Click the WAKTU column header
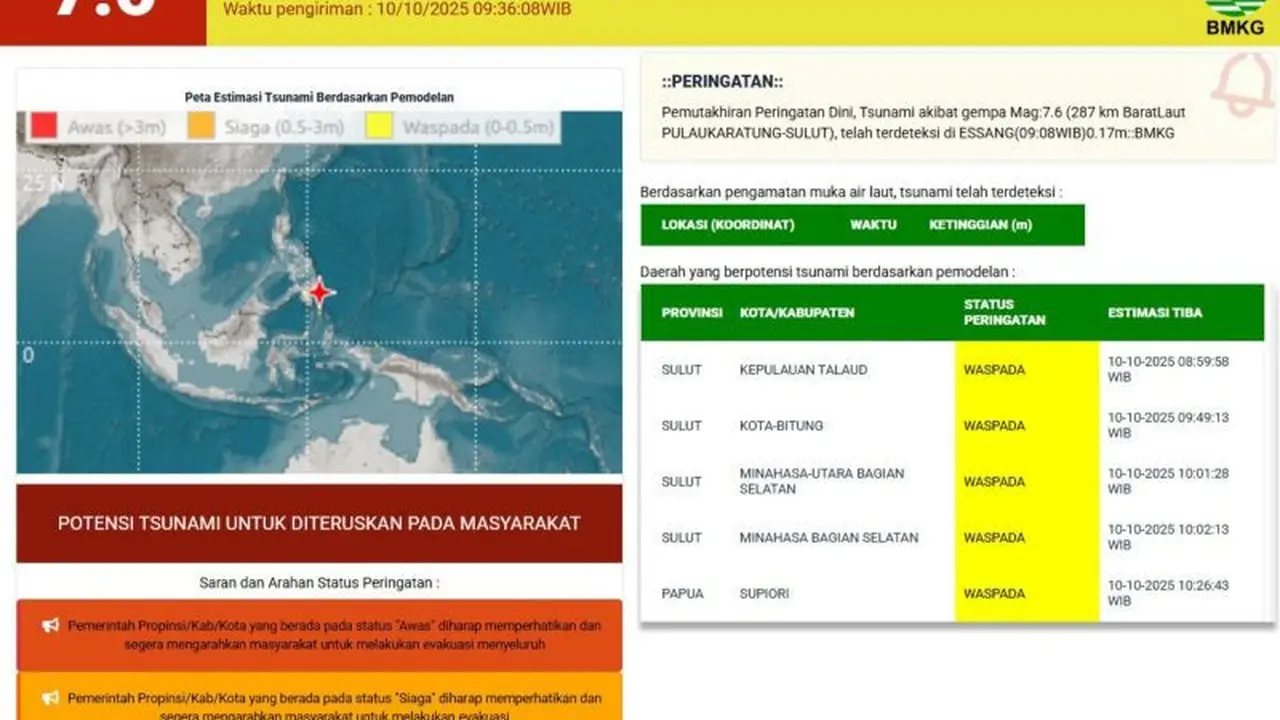 873,225
